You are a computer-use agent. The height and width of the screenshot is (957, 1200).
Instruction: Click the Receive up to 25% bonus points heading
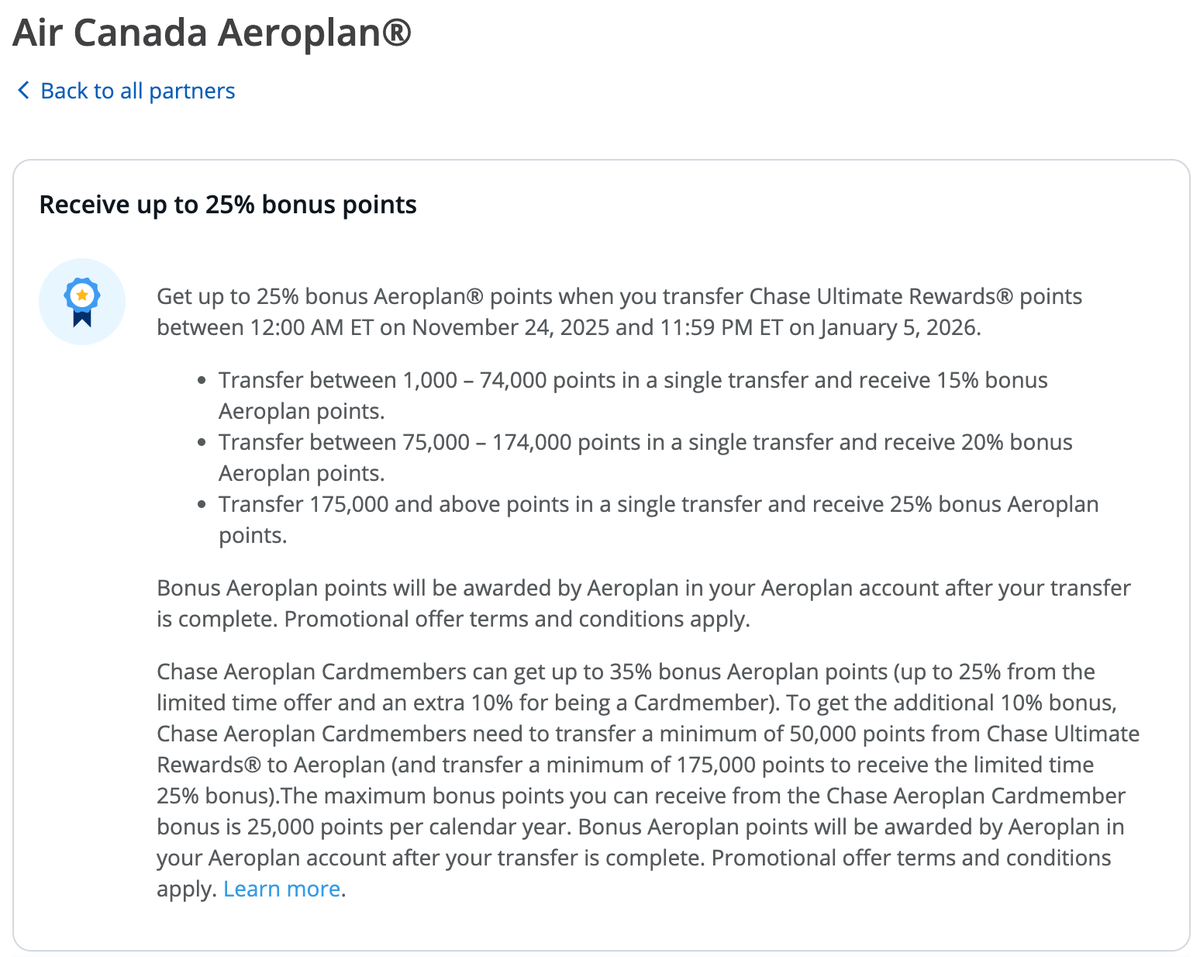pos(228,204)
